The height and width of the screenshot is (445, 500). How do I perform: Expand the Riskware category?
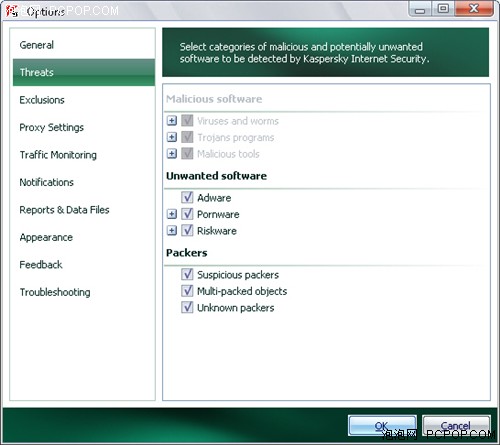tap(172, 230)
